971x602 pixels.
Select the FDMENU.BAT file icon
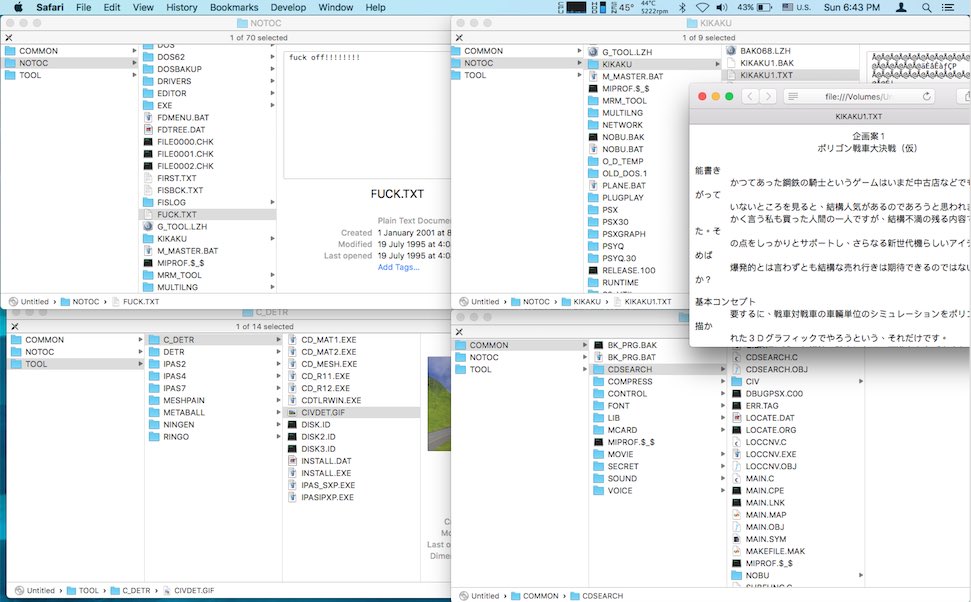click(148, 117)
